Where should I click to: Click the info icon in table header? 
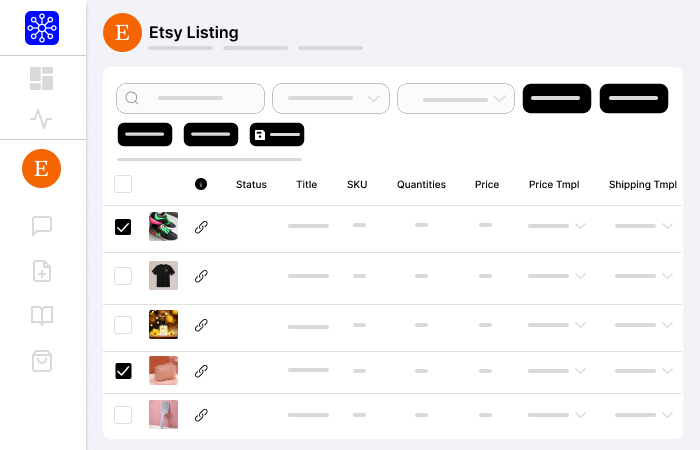point(201,184)
